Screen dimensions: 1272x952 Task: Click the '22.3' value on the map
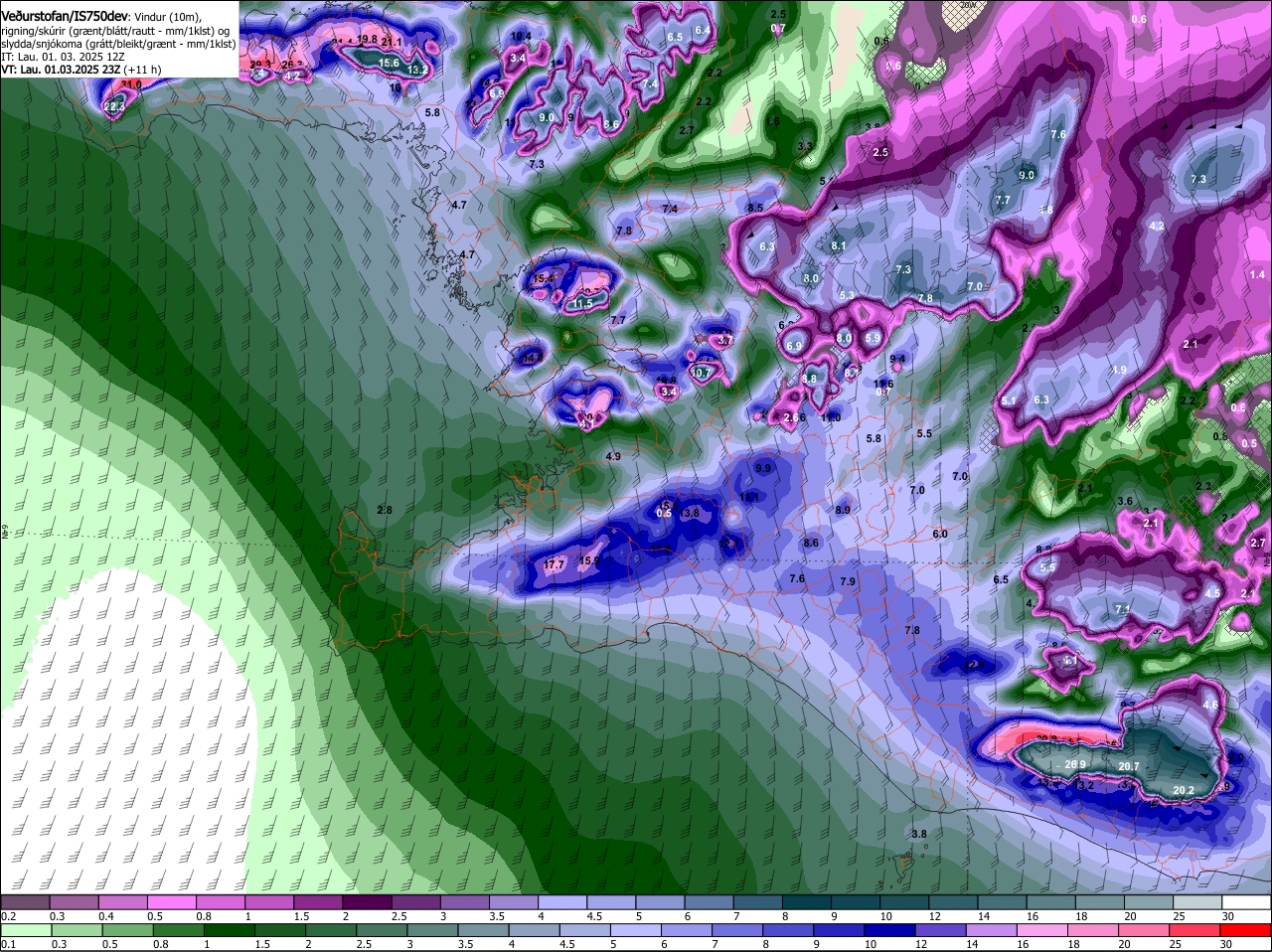coord(115,106)
